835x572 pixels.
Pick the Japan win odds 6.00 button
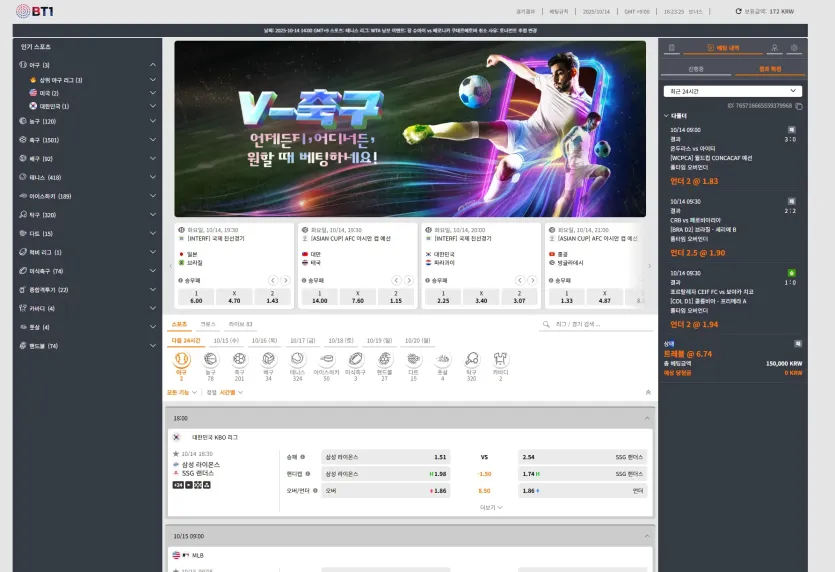[x=196, y=297]
